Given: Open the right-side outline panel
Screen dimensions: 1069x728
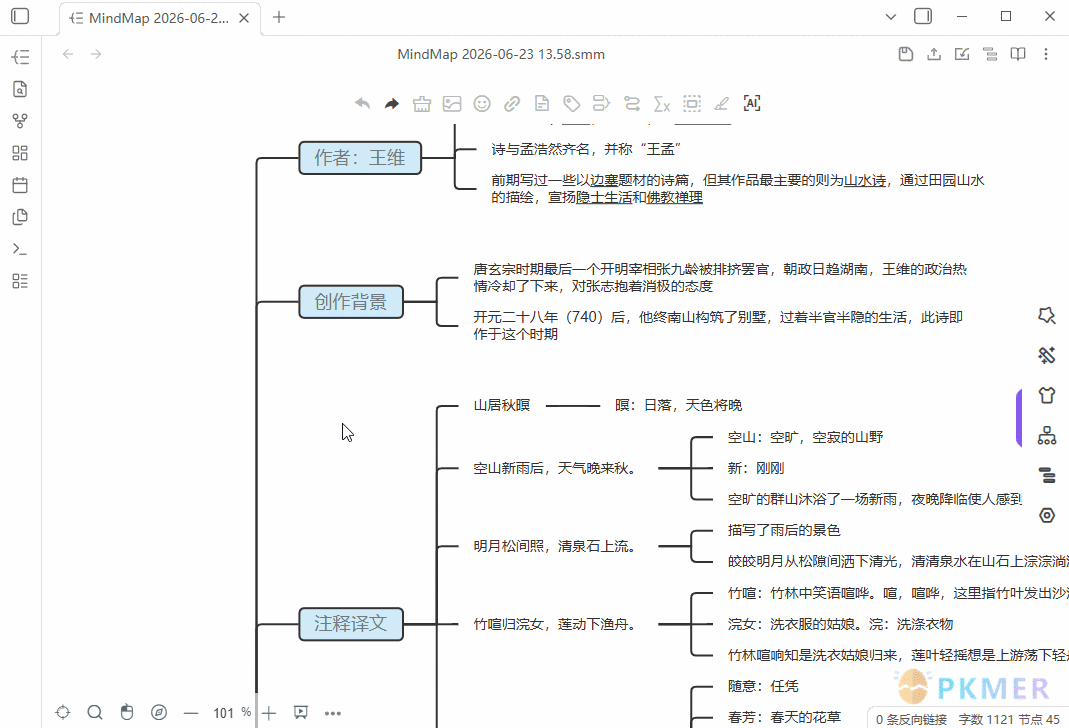Looking at the screenshot, I should (1047, 475).
